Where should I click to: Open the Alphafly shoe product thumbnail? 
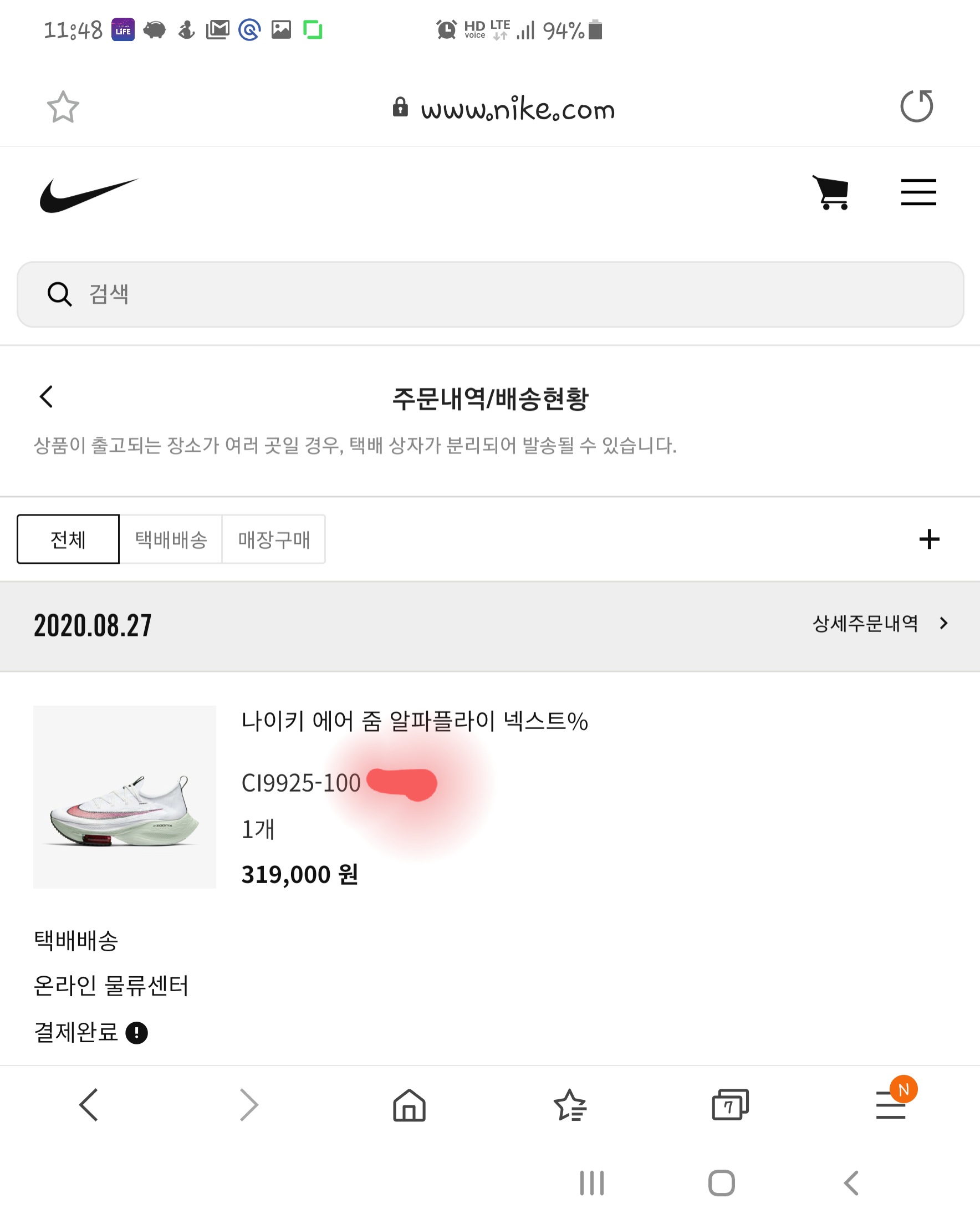coord(125,797)
